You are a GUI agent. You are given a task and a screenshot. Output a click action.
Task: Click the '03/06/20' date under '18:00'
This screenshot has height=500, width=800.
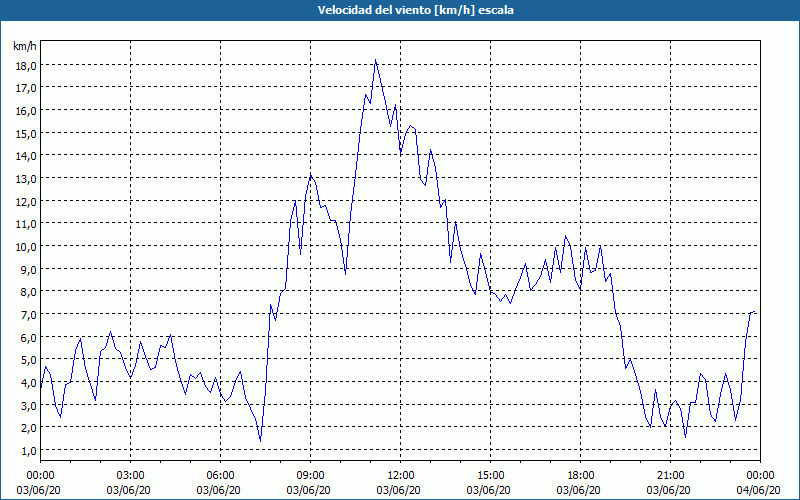(579, 490)
